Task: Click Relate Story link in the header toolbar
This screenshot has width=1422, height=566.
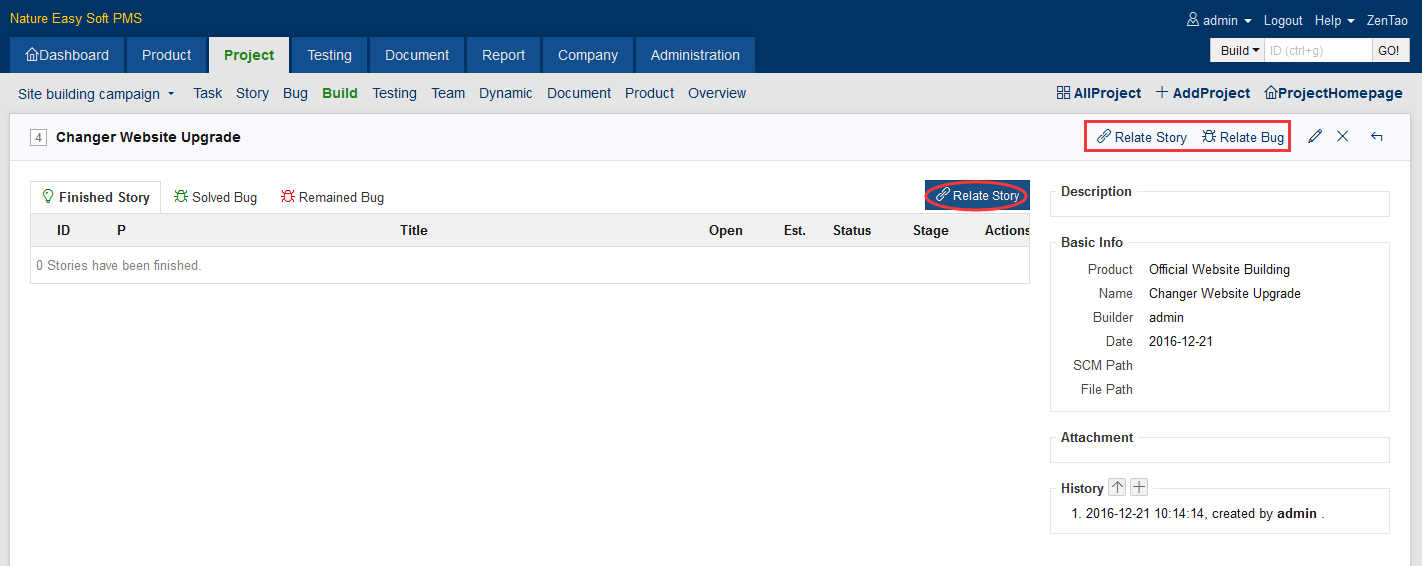Action: [x=1142, y=137]
